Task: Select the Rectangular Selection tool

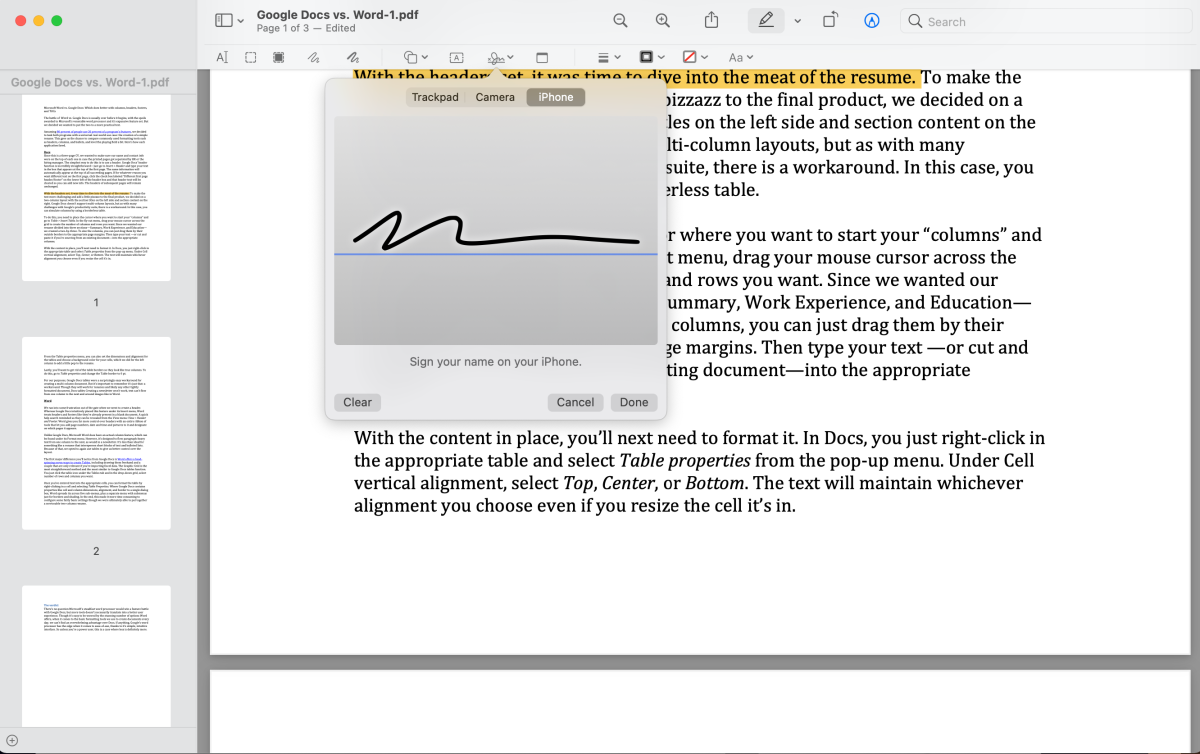Action: [249, 57]
